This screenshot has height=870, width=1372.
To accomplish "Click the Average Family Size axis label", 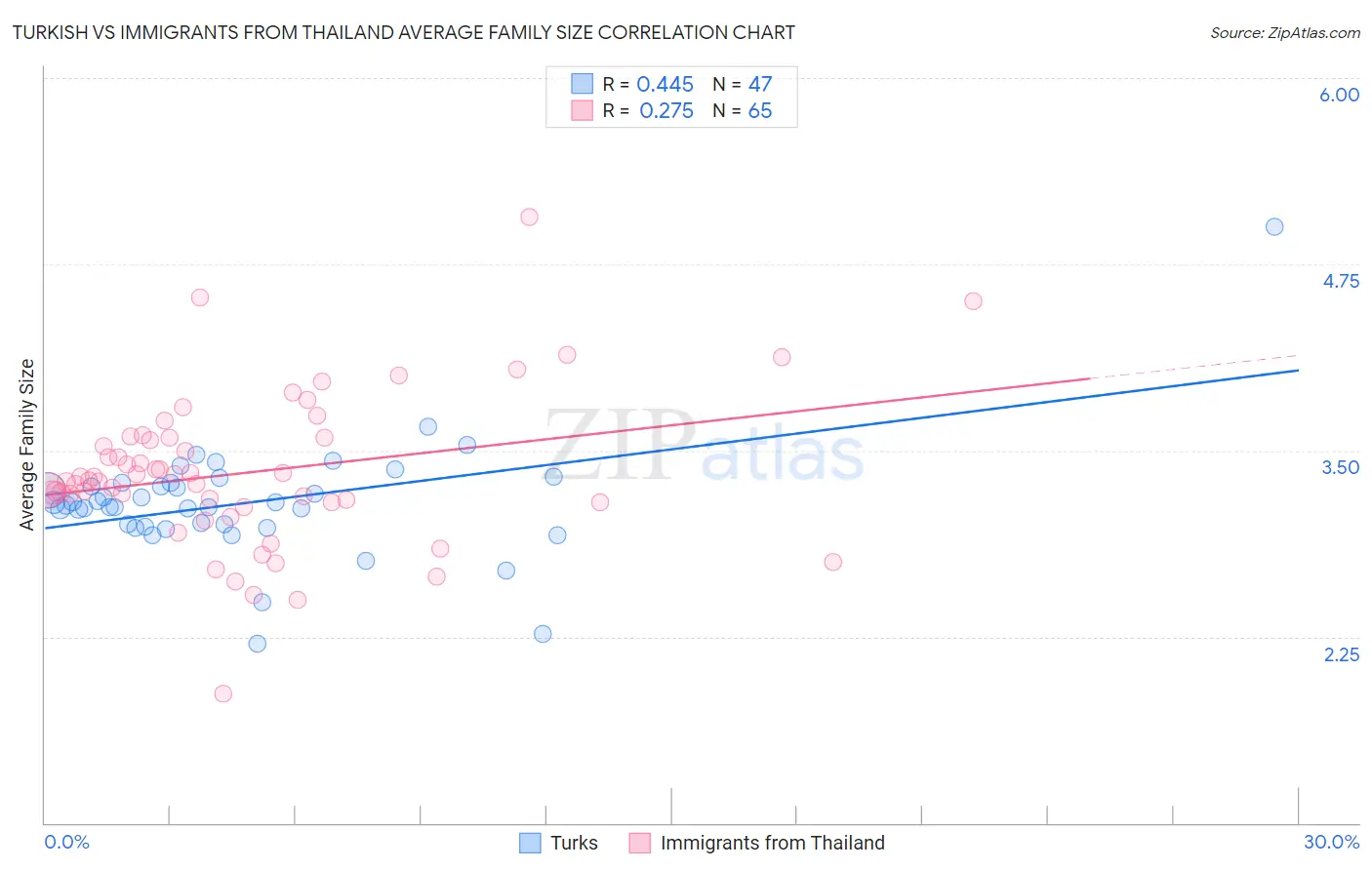I will click(x=26, y=445).
